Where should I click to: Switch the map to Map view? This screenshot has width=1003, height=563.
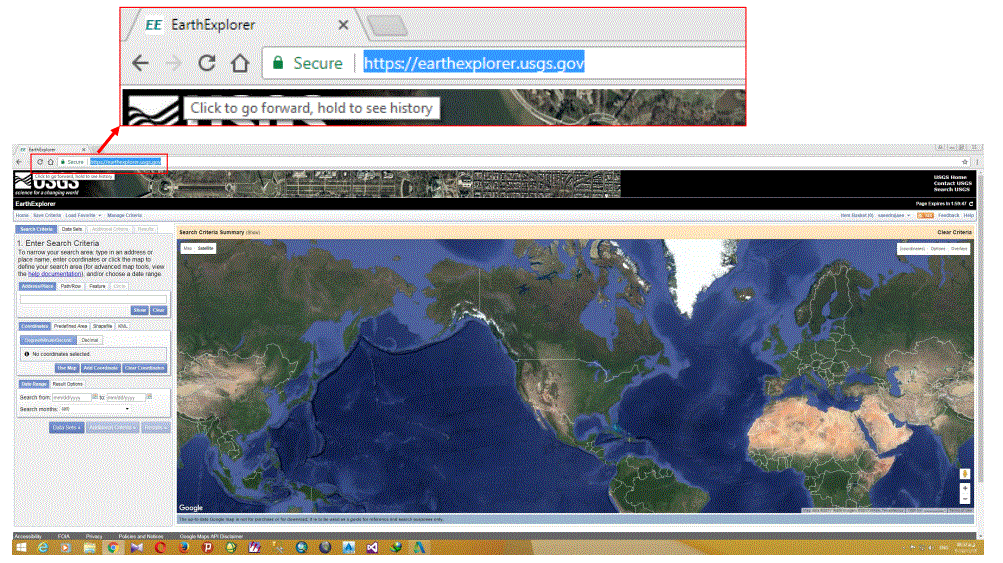point(187,248)
